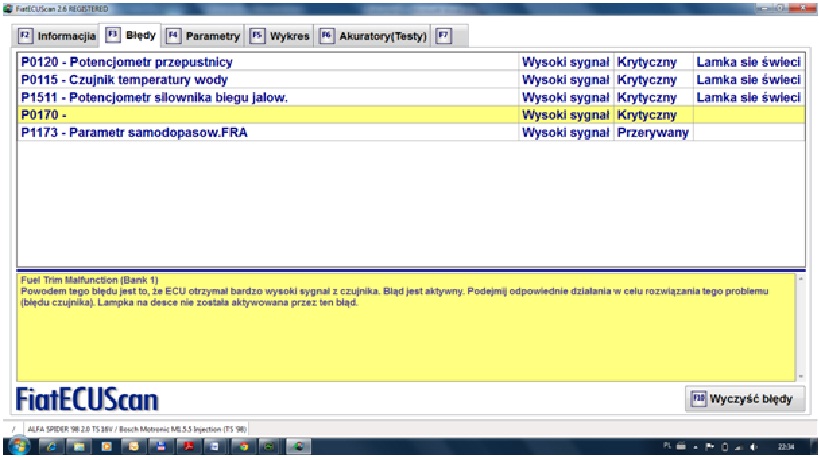819x460 pixels.
Task: Click ALFA SPIDER ECU status bar entry
Action: click(x=137, y=429)
